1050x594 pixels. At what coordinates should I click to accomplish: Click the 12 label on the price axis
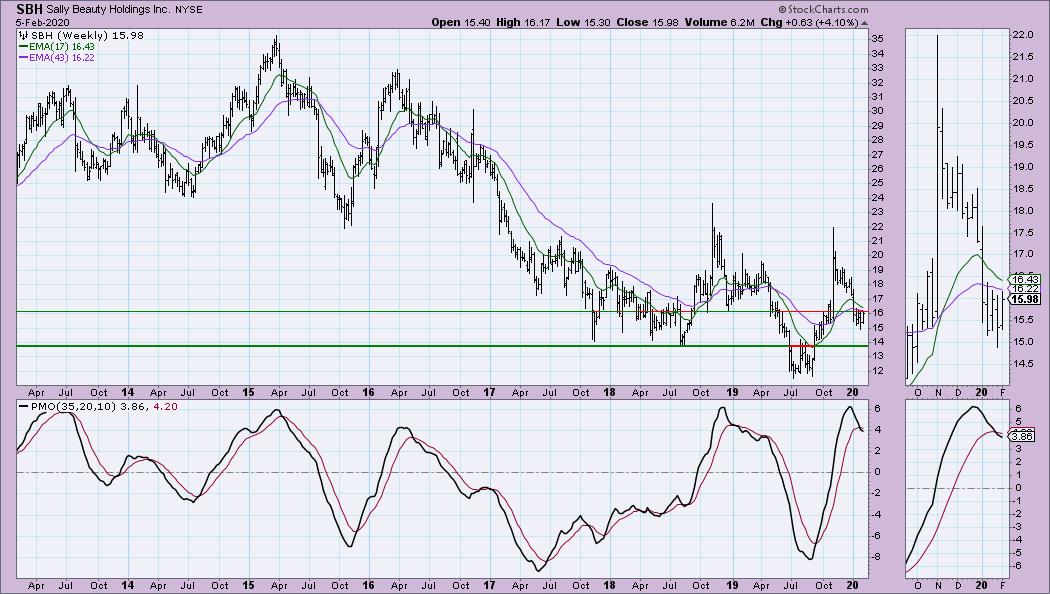877,370
